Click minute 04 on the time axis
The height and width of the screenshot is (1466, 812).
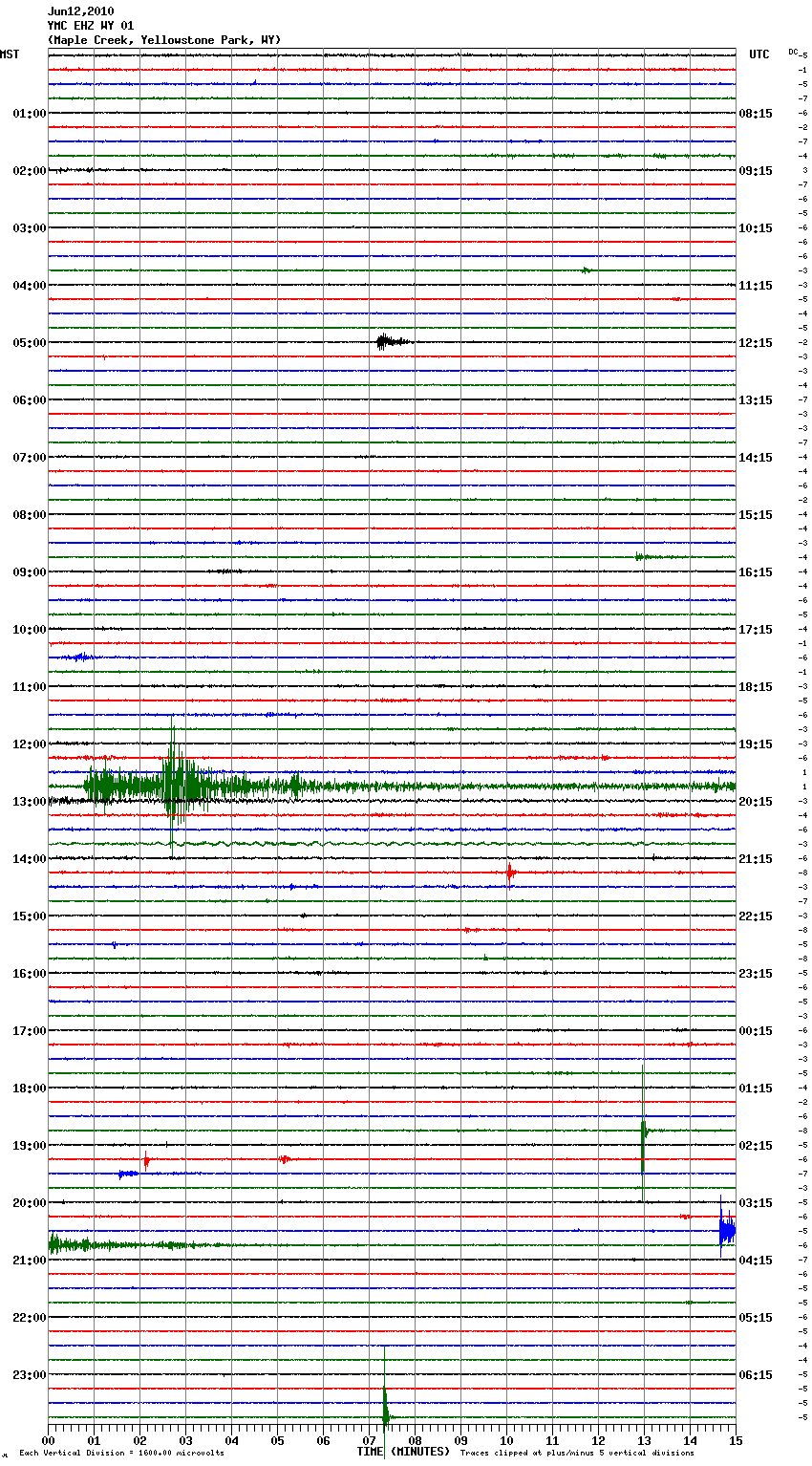[x=231, y=1440]
